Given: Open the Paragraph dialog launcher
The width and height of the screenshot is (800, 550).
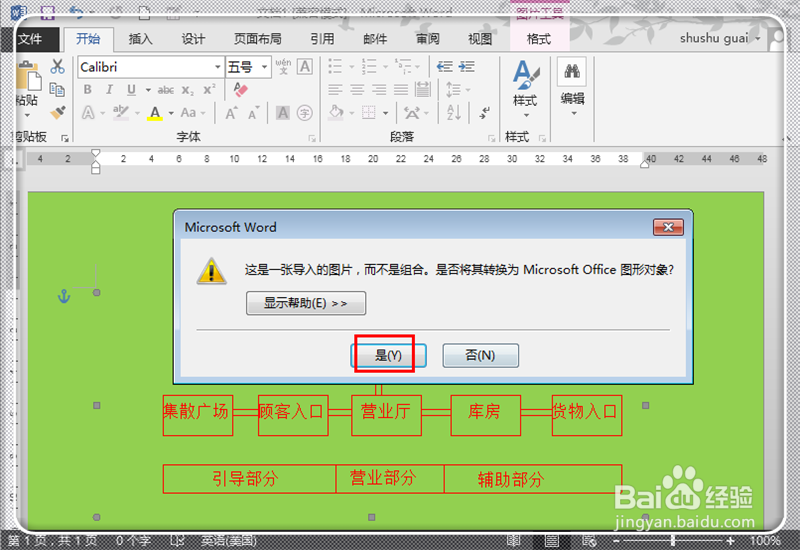Looking at the screenshot, I should pyautogui.click(x=491, y=138).
